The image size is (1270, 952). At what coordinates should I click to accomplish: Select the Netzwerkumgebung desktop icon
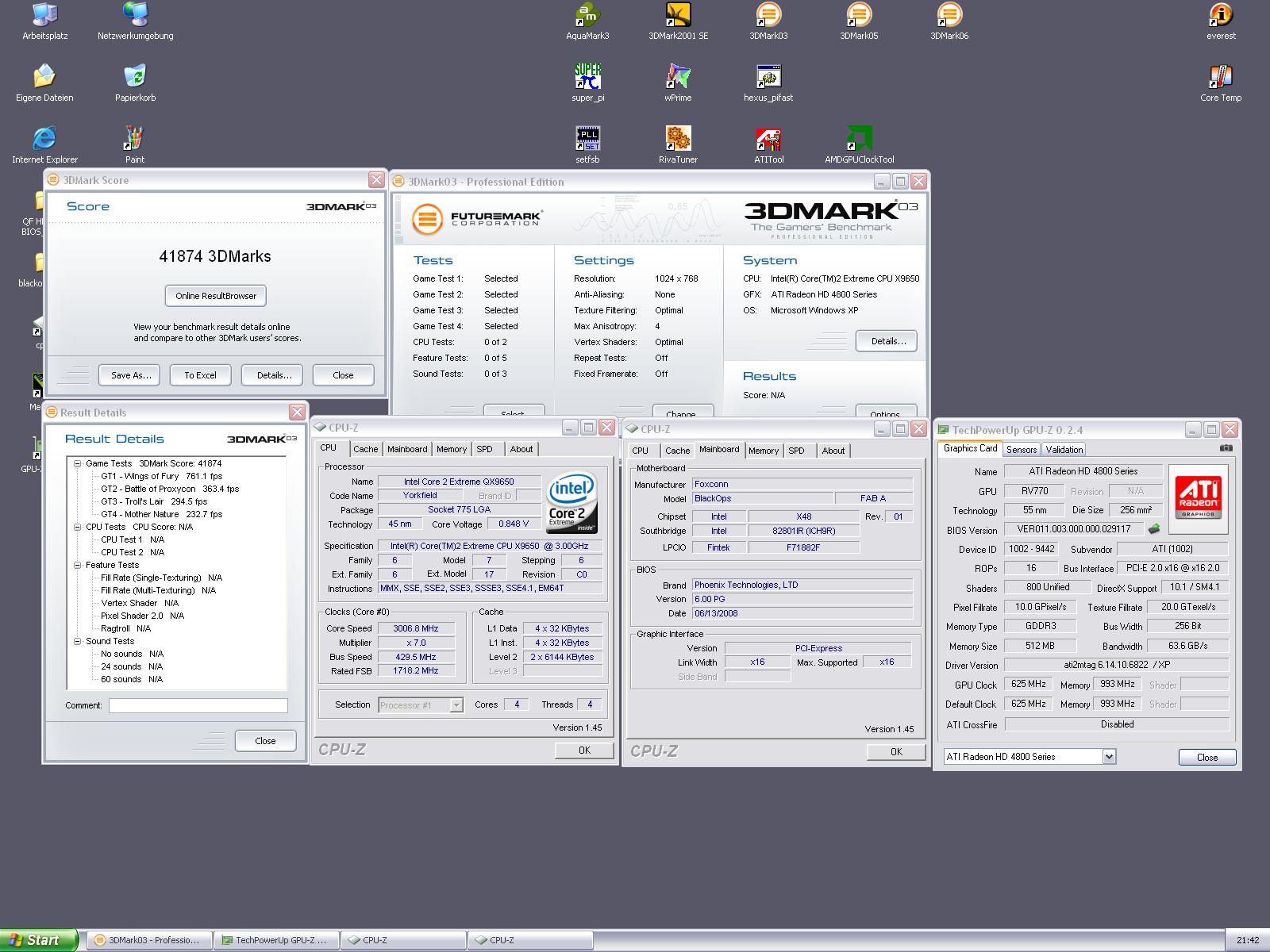pos(135,21)
